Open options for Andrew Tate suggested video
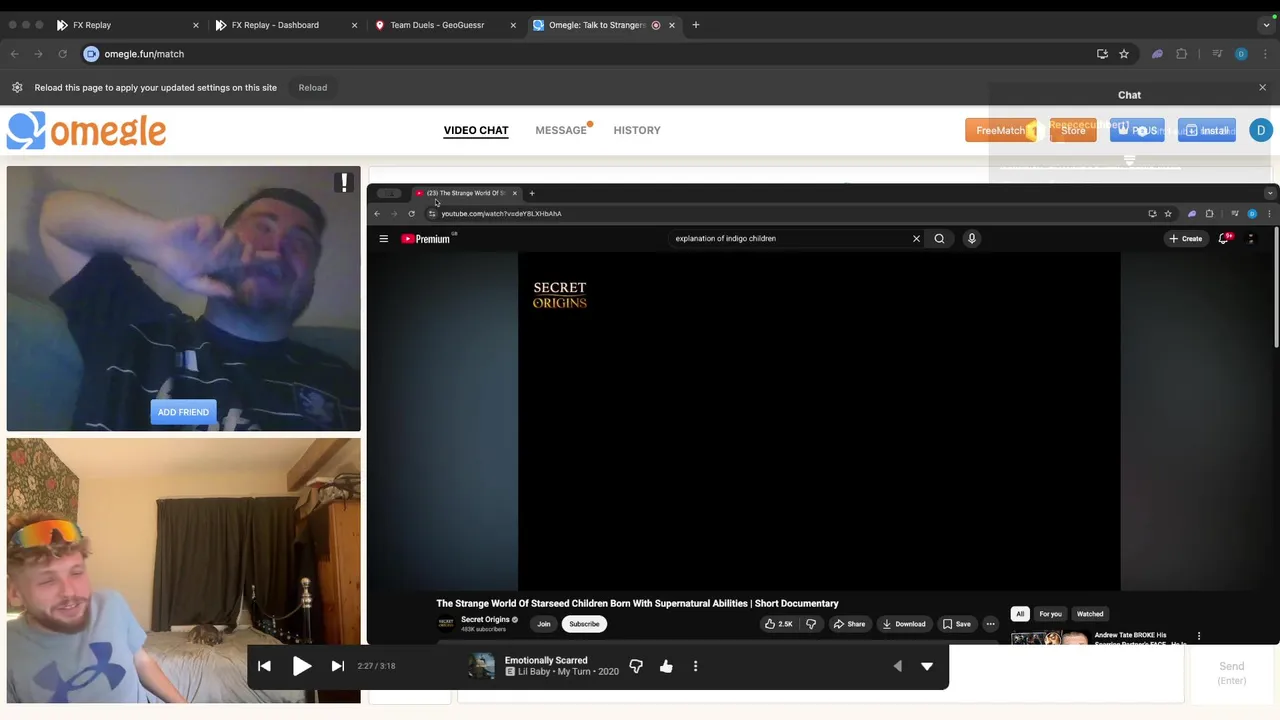 [x=1199, y=636]
